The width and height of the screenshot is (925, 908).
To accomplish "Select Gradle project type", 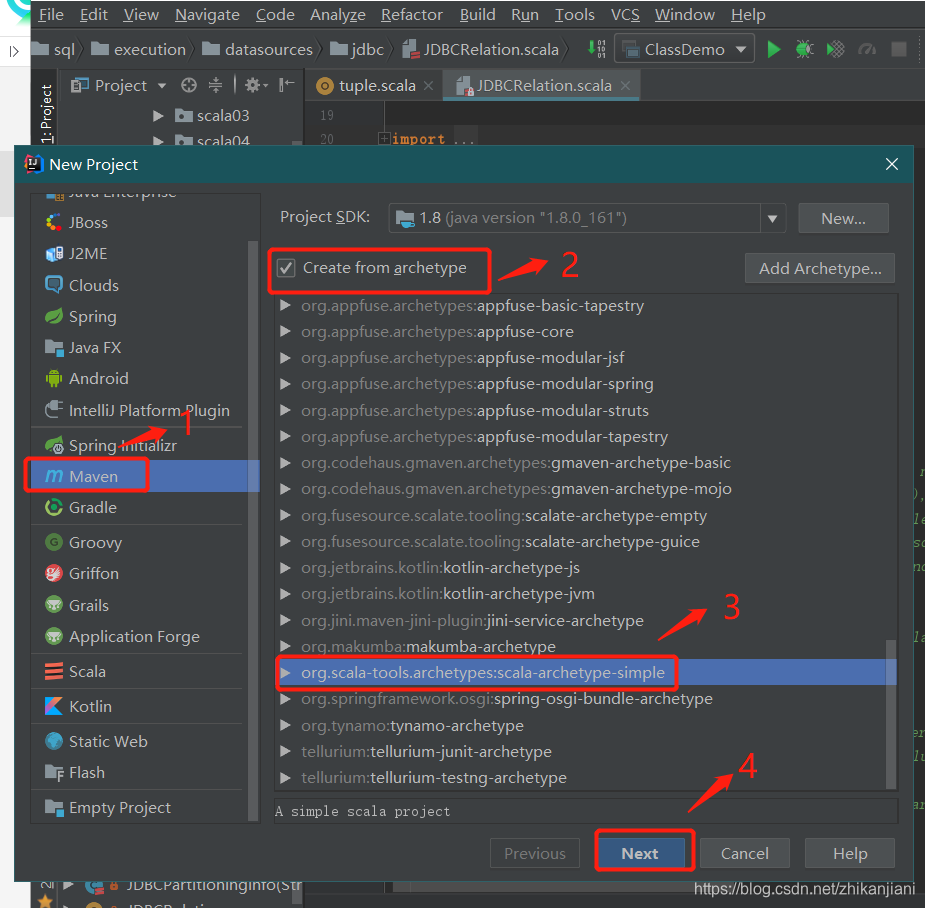I will coord(145,507).
